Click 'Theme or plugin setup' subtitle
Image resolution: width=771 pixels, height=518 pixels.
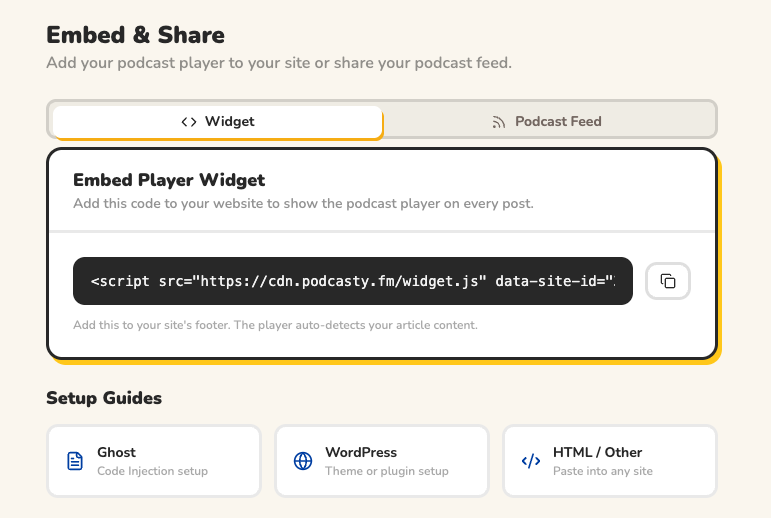pos(386,471)
